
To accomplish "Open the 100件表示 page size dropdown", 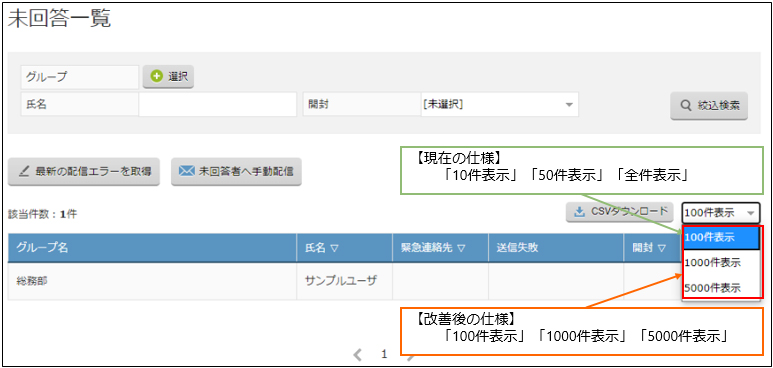I will tap(721, 213).
